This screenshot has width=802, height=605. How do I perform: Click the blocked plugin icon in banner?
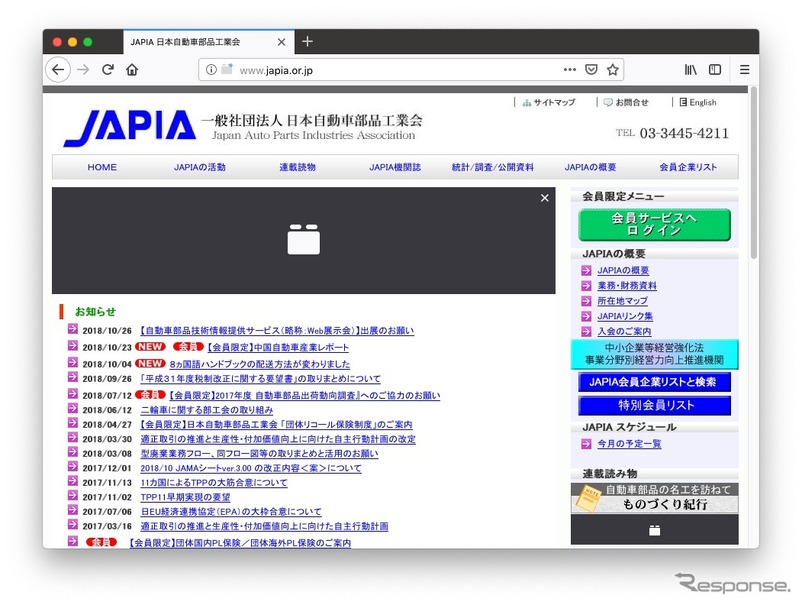304,239
